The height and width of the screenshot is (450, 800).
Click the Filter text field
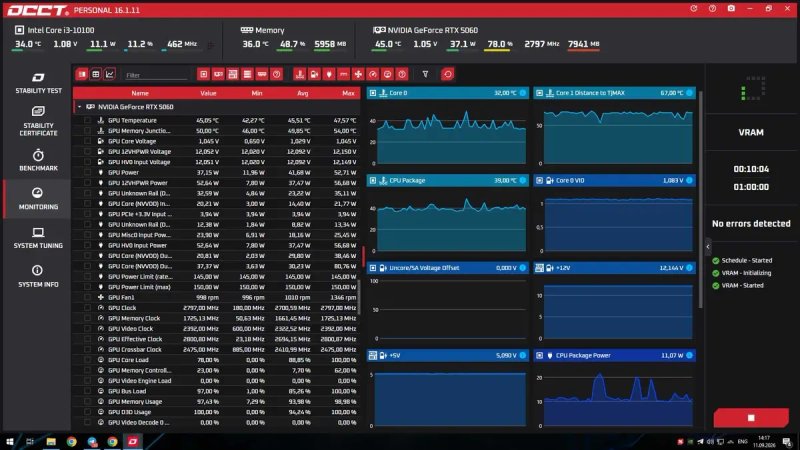tap(156, 75)
